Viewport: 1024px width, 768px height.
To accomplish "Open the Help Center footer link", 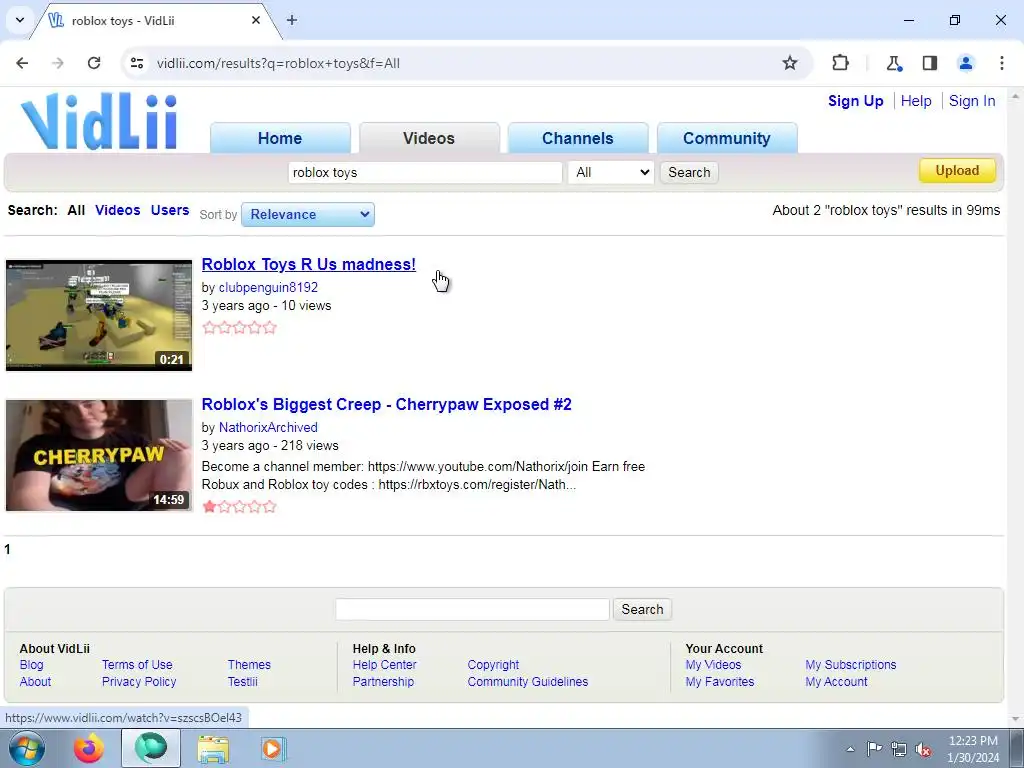I will [385, 664].
